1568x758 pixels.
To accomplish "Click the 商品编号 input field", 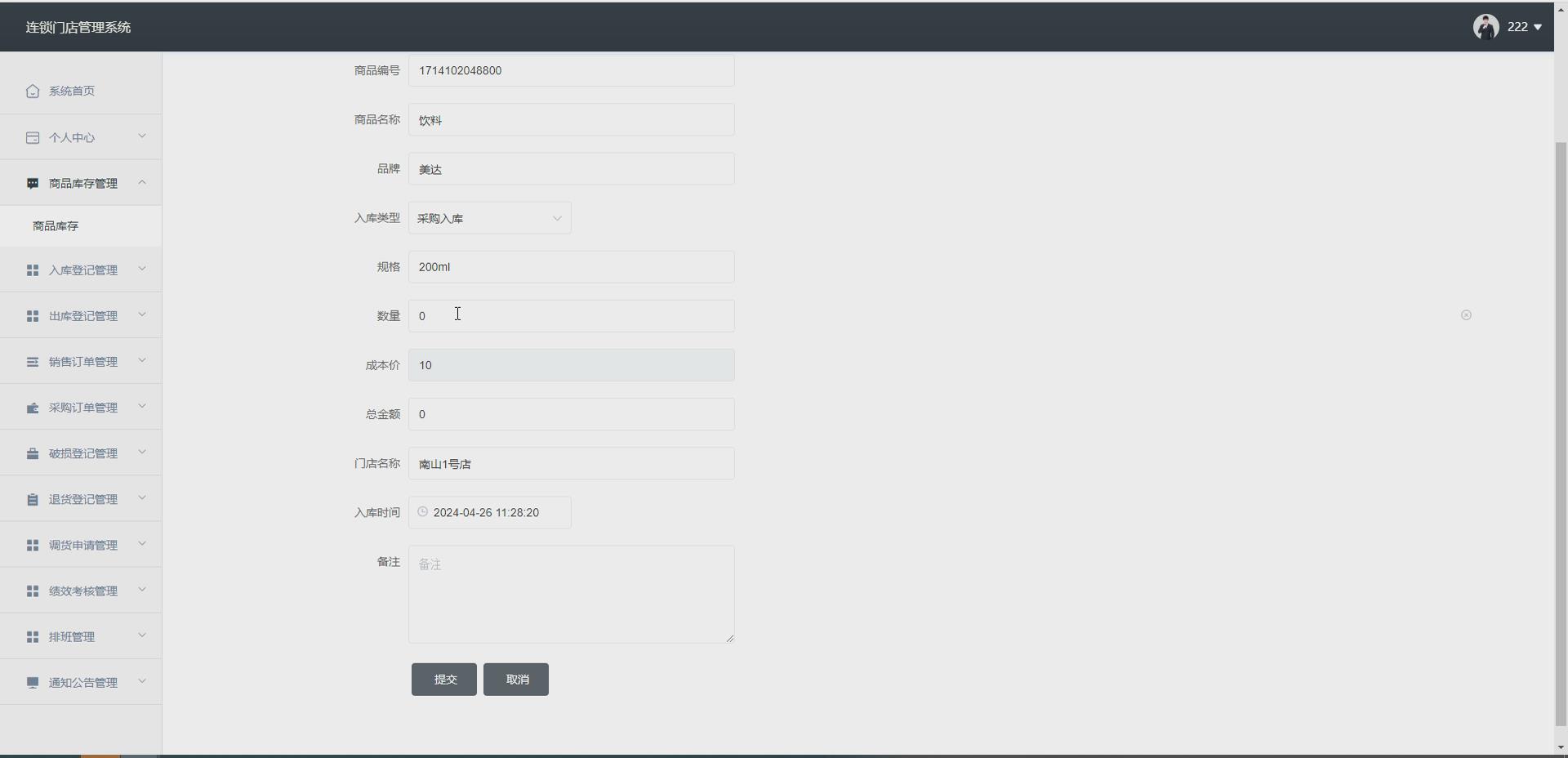I will 572,70.
